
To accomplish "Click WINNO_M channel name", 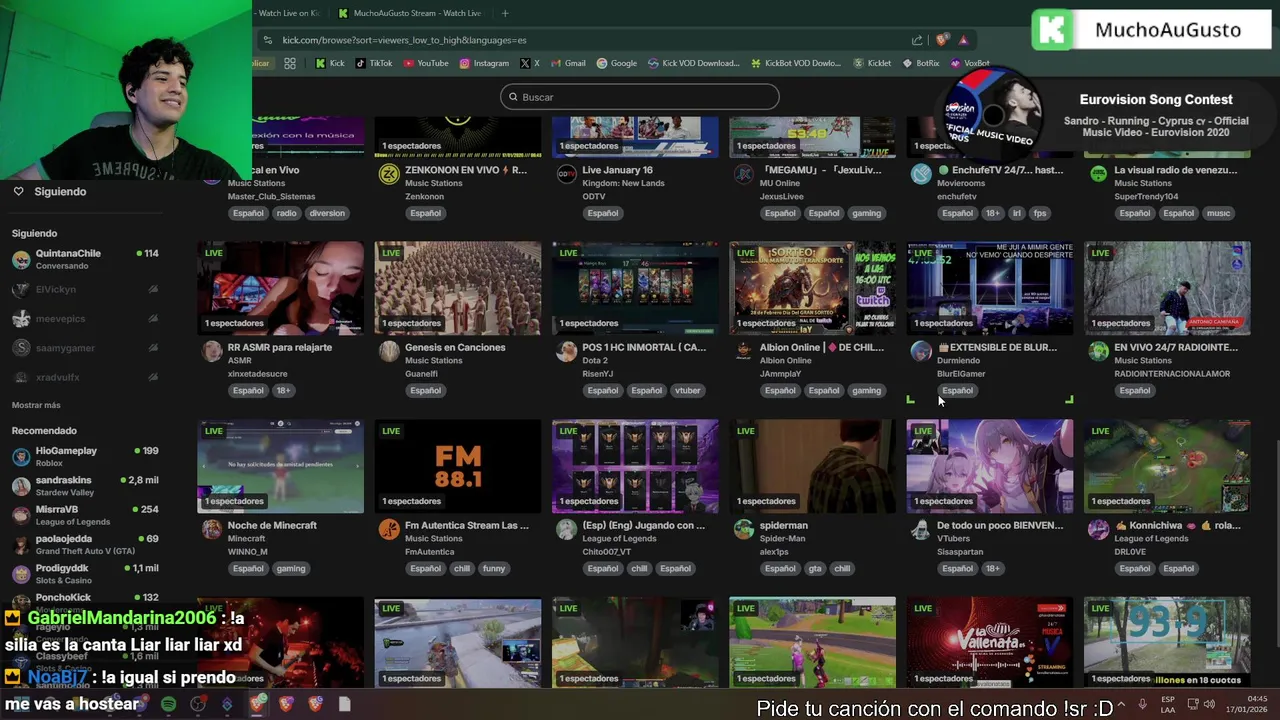I will pyautogui.click(x=247, y=551).
